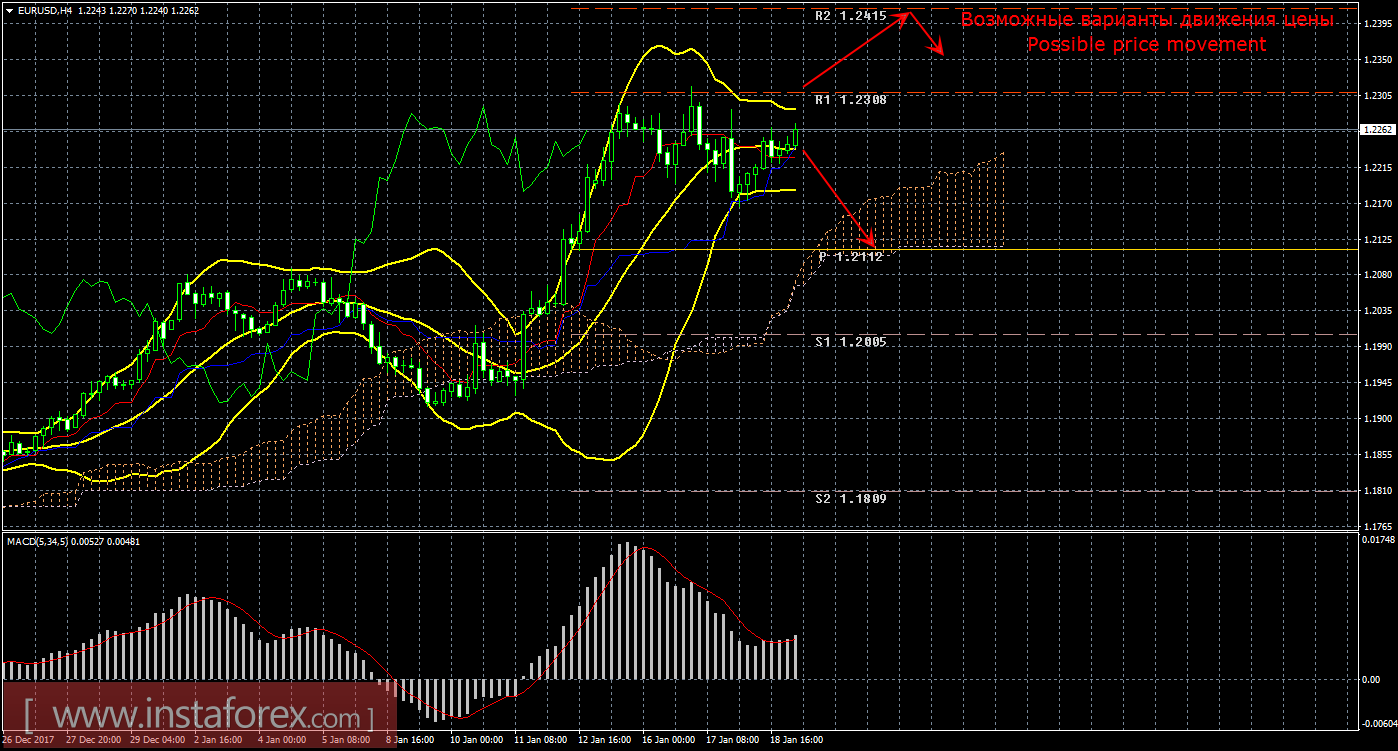
Task: Click the current price tag 1.2262
Action: (1376, 129)
